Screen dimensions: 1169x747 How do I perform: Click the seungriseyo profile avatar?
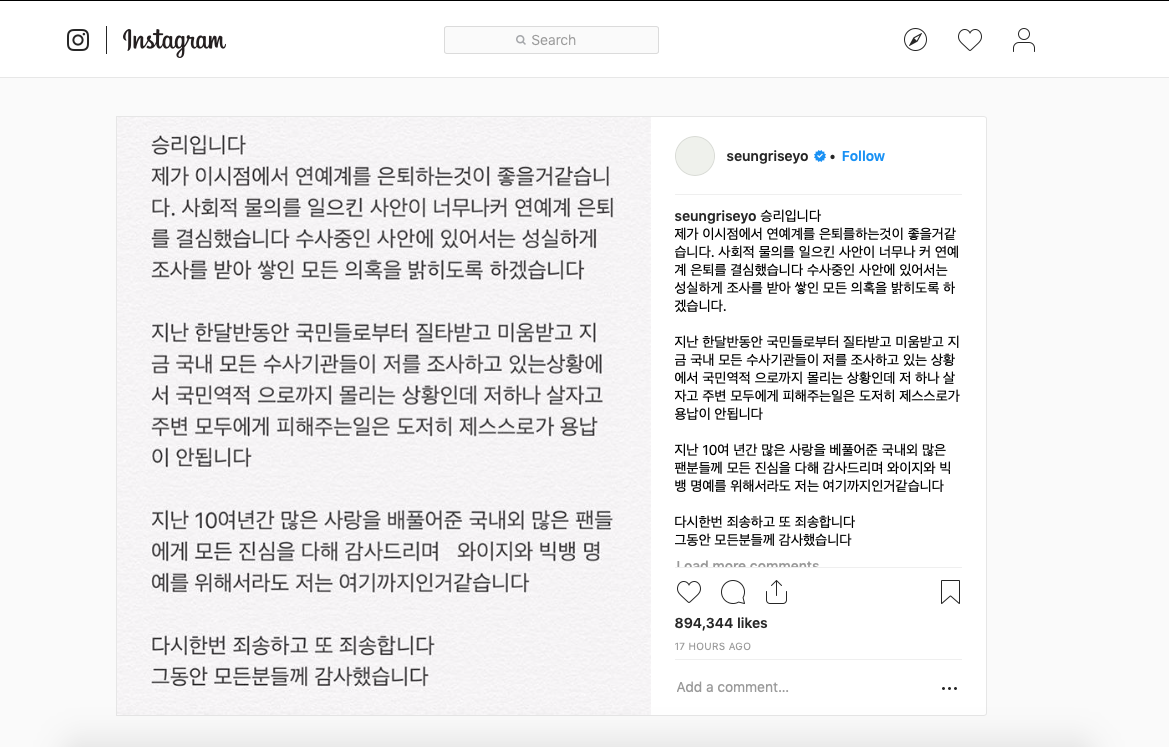[695, 156]
